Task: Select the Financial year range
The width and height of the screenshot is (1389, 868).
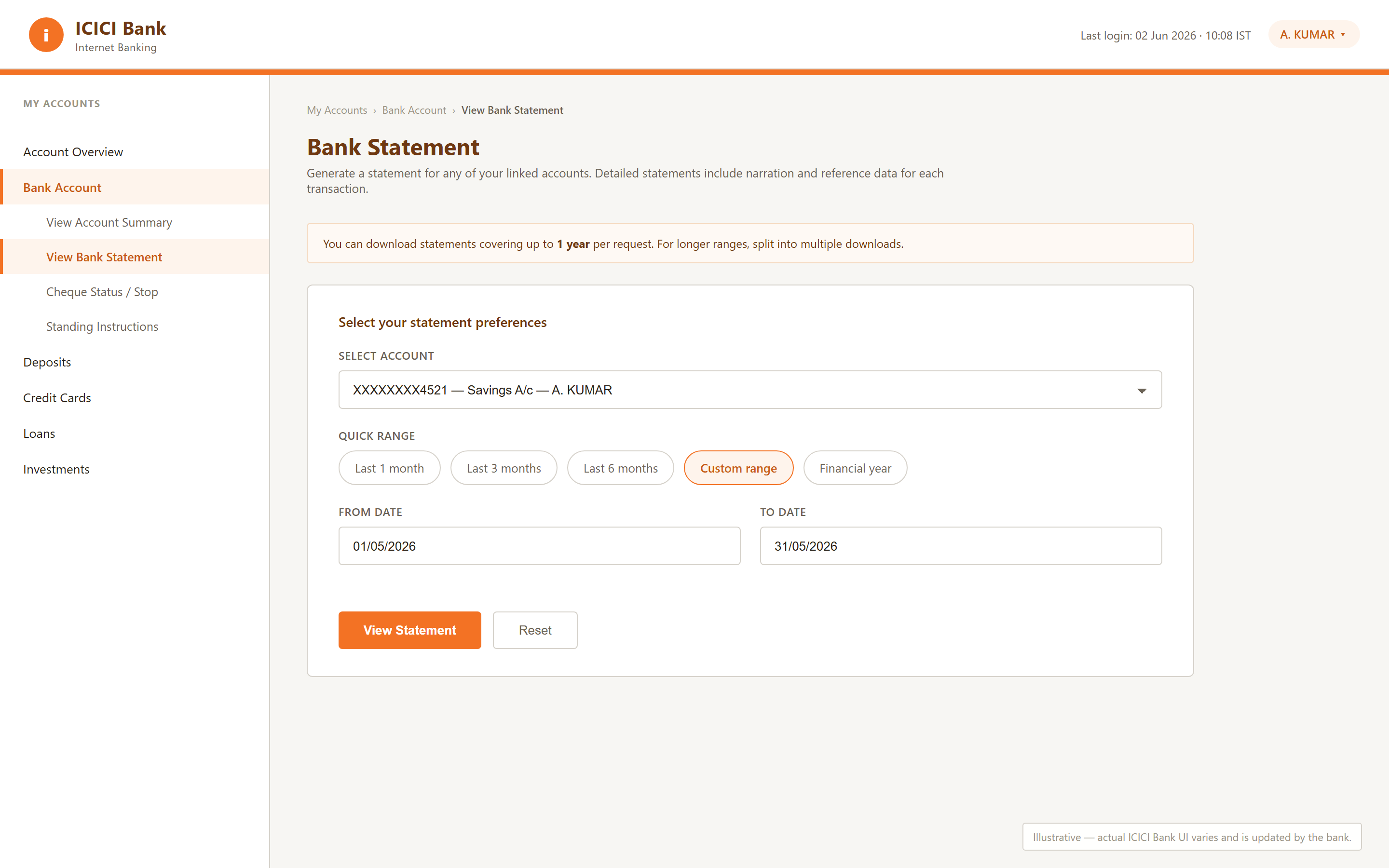Action: coord(855,468)
